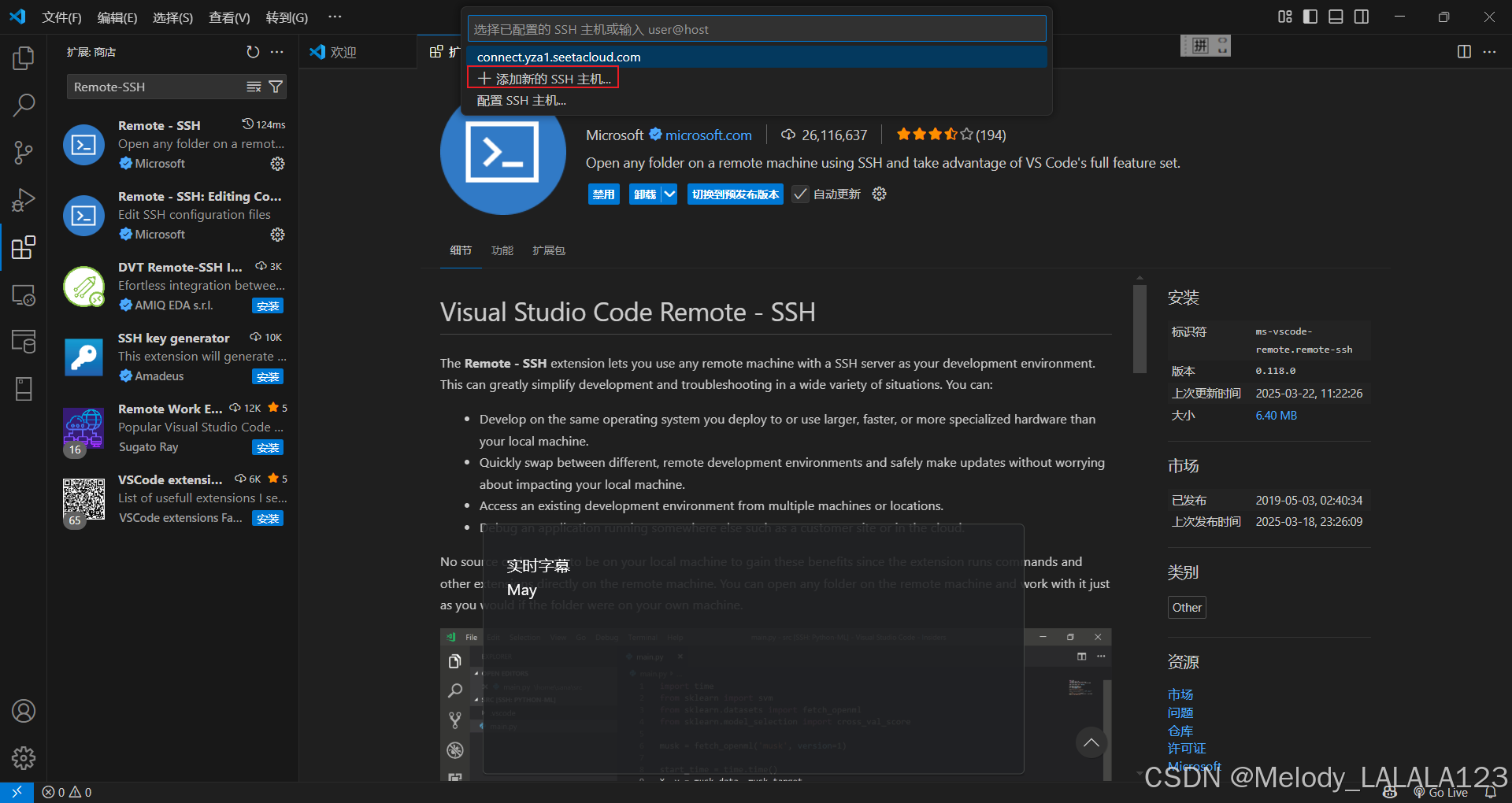The height and width of the screenshot is (803, 1512).
Task: Show errors and warnings in status bar
Action: click(67, 792)
